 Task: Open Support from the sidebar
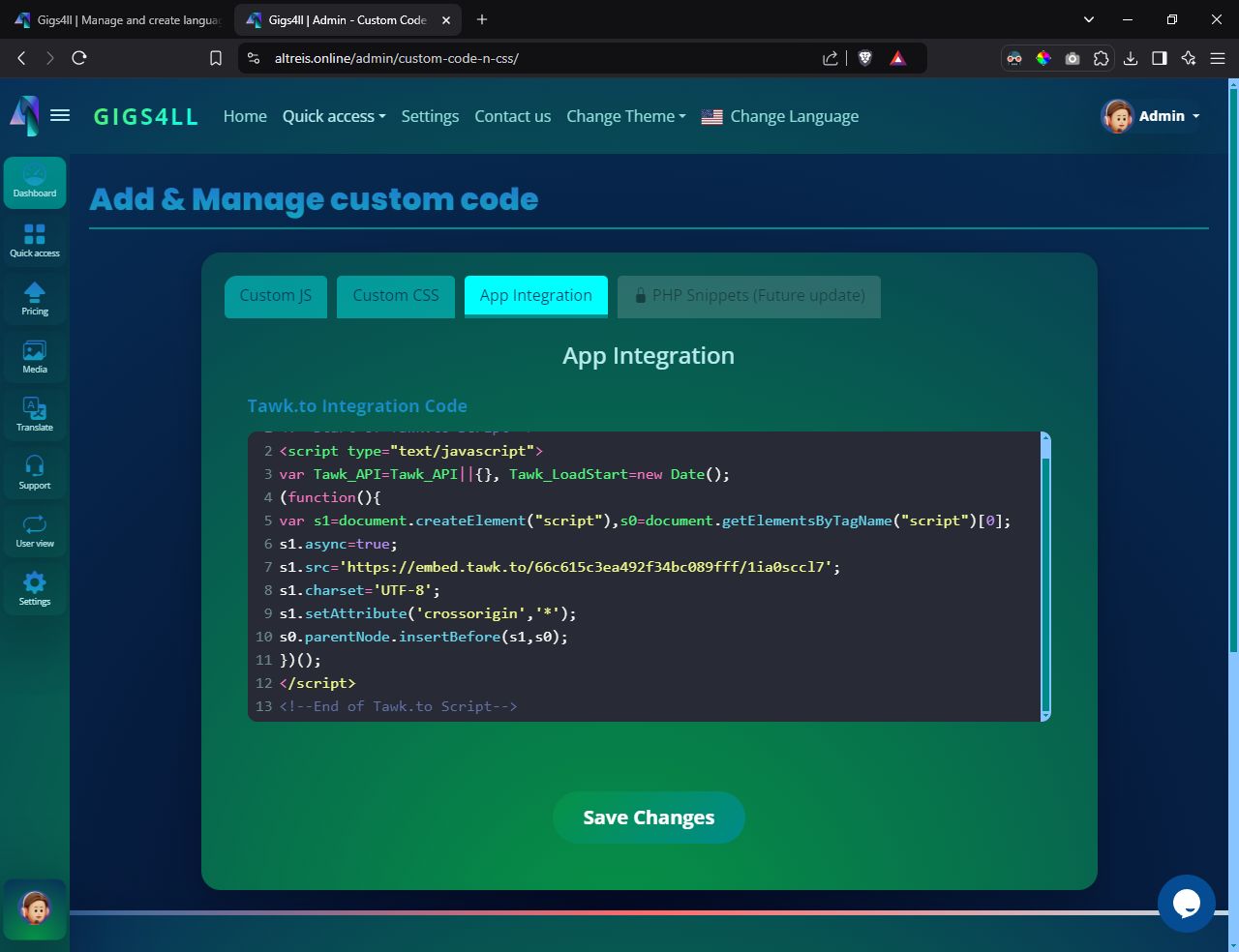click(x=35, y=473)
